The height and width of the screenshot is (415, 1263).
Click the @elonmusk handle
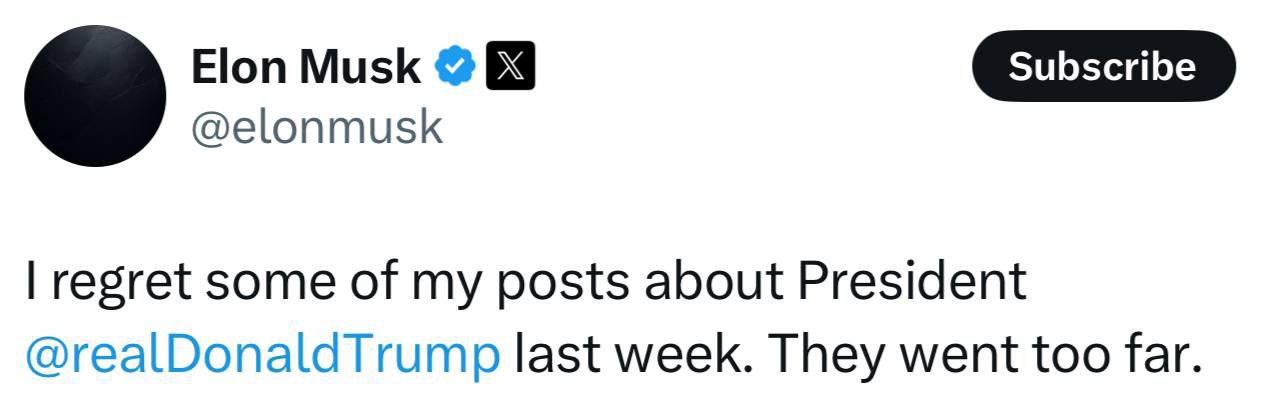(316, 127)
